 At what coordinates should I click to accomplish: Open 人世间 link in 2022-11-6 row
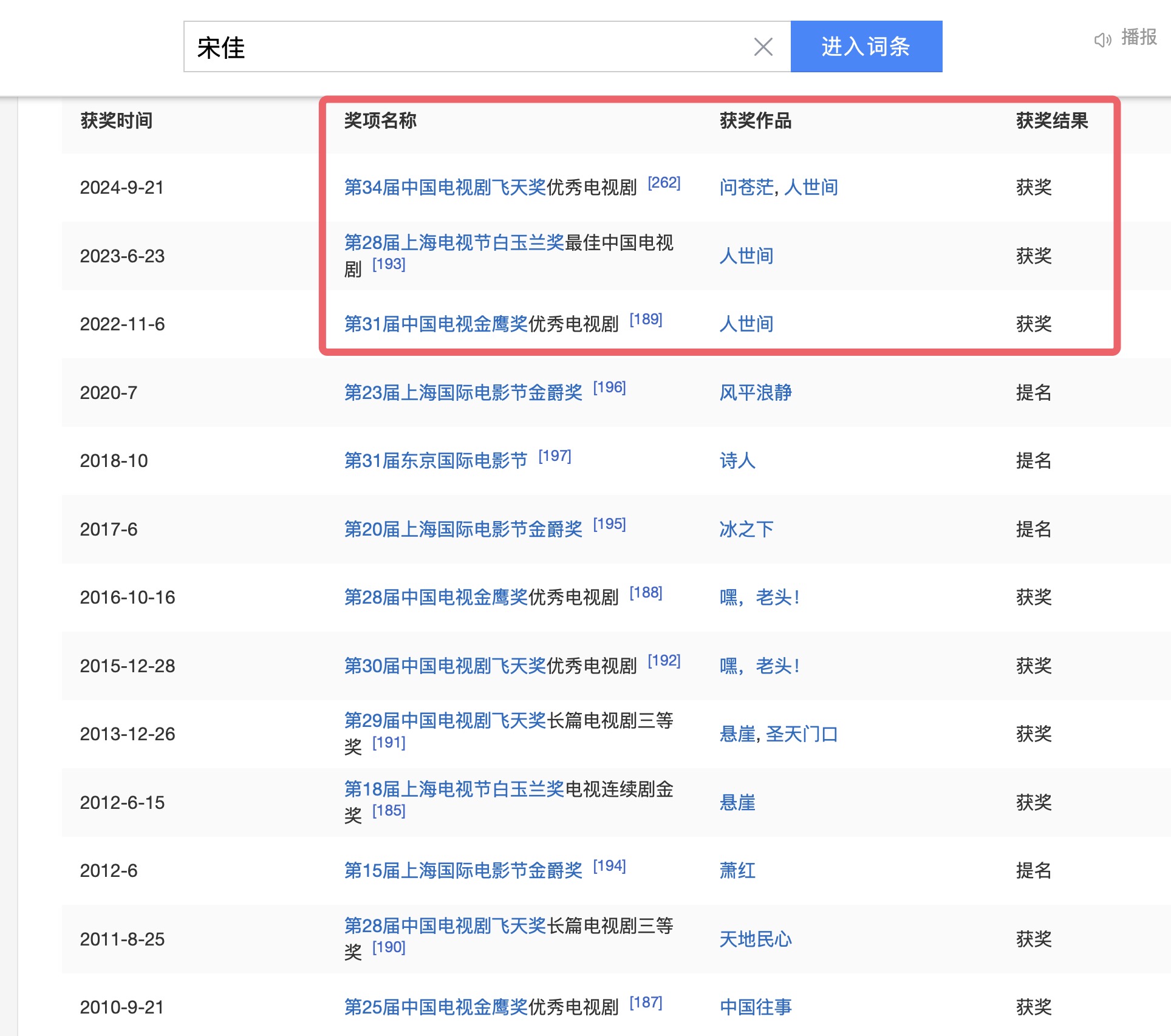point(746,324)
